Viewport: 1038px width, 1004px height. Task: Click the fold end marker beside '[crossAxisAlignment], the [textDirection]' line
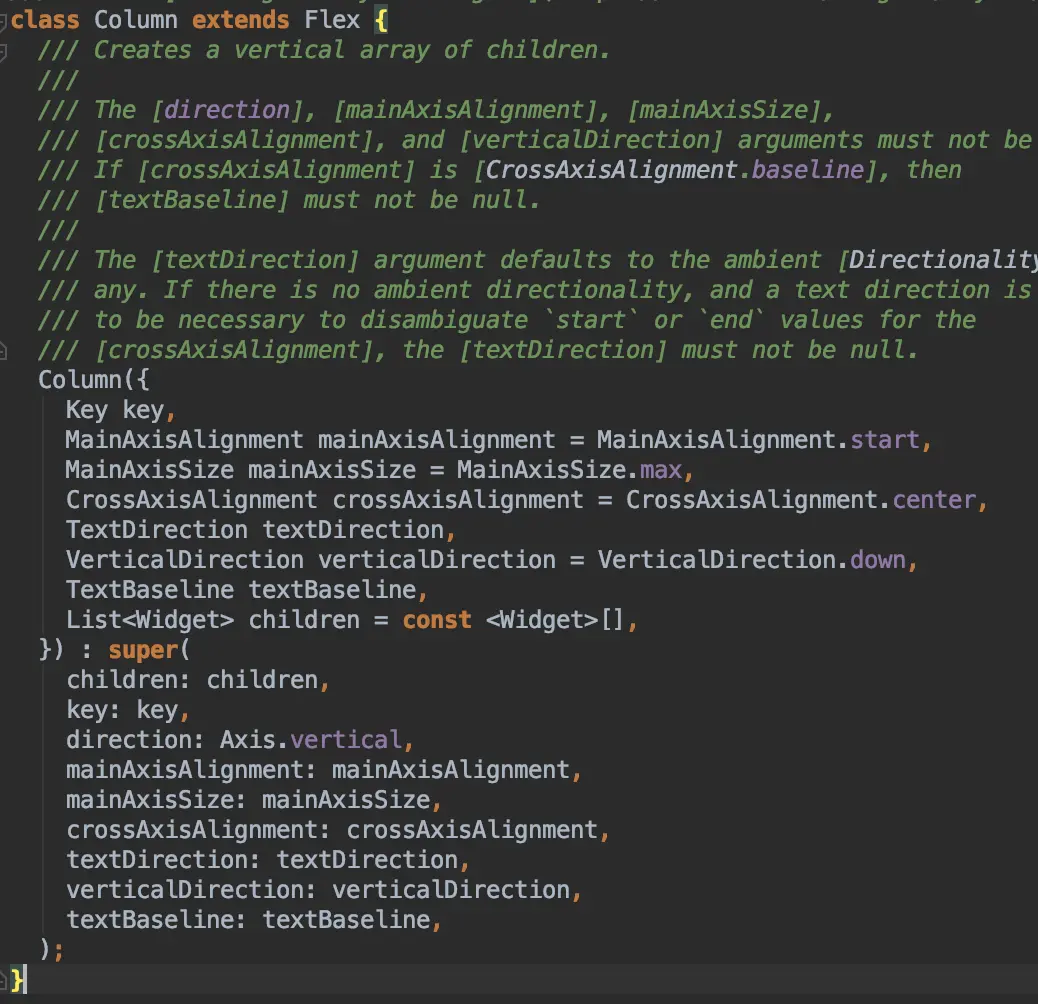click(3, 351)
